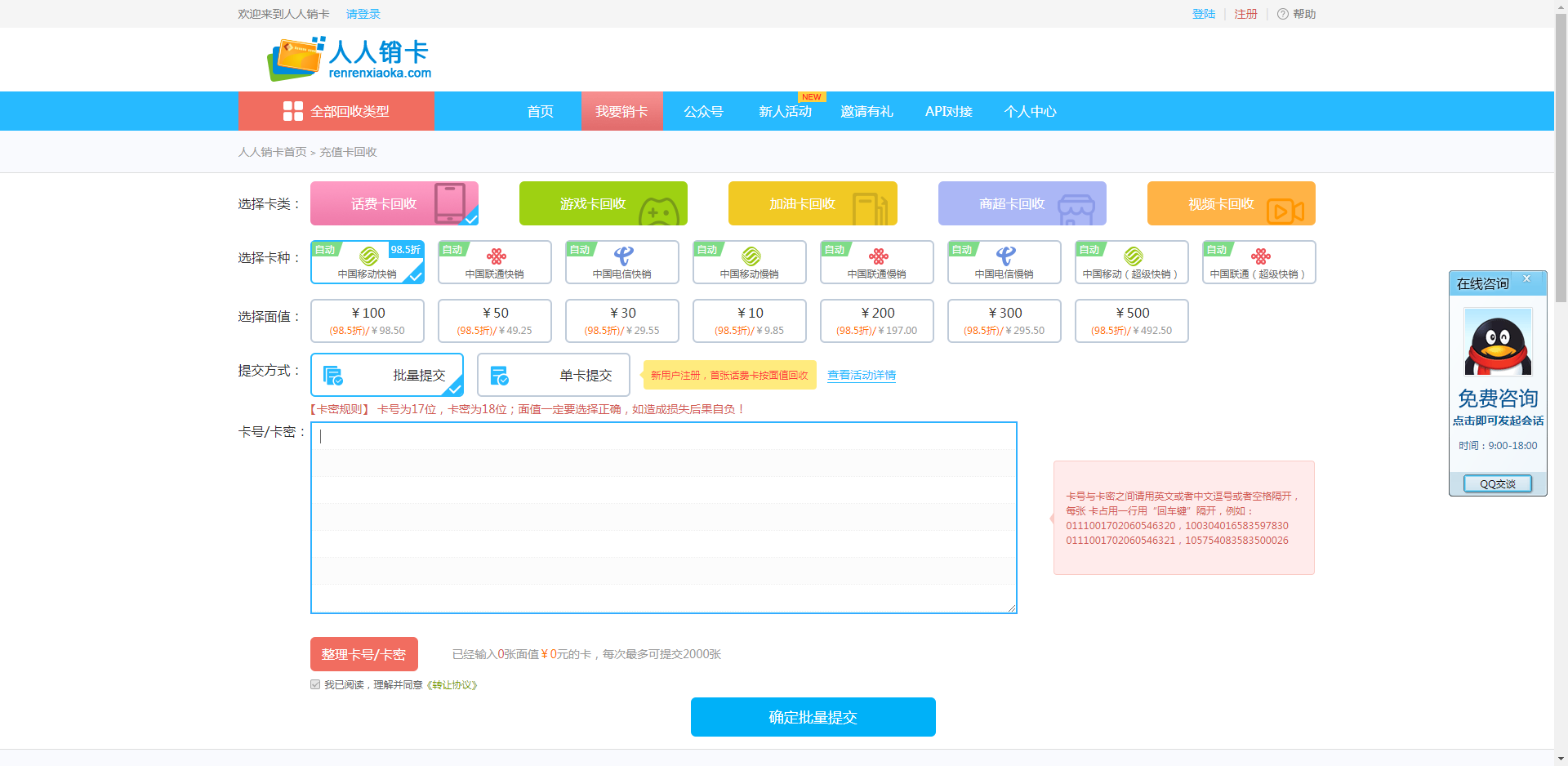Select ￥300 face value
This screenshot has height=766, width=1568.
(1004, 321)
